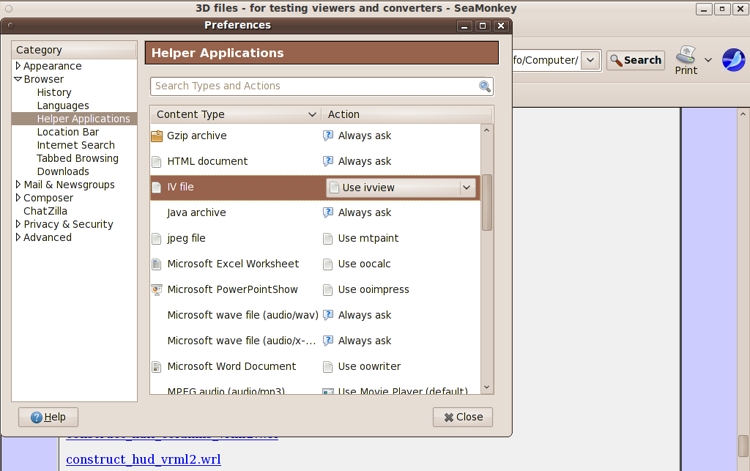750x471 pixels.
Task: Click the Gzip archive file icon
Action: coord(156,136)
